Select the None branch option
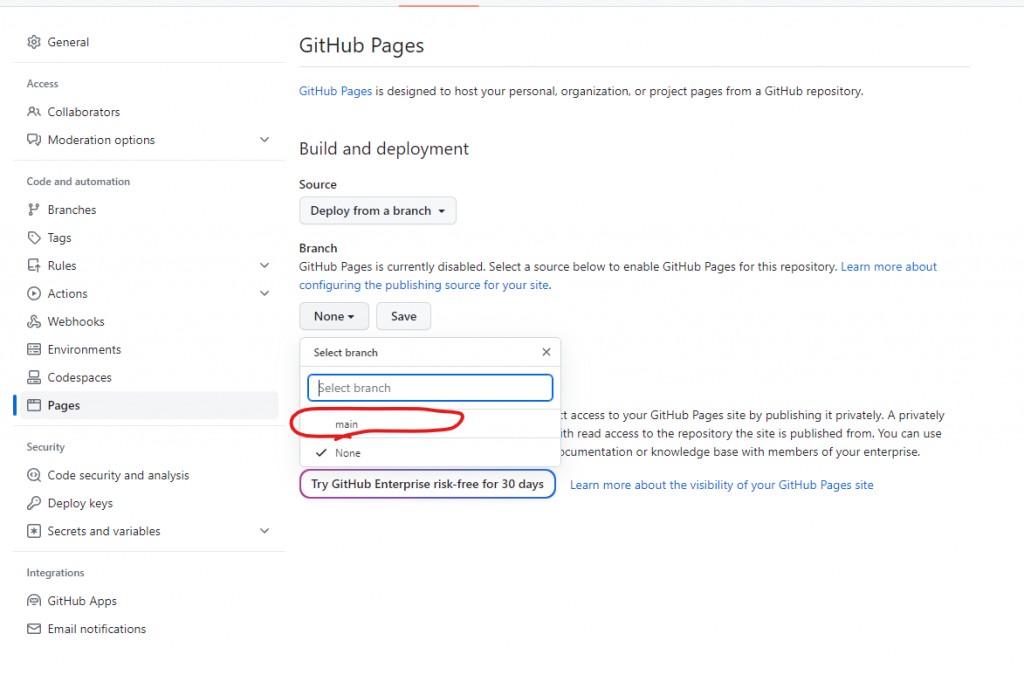1024x675 pixels. pyautogui.click(x=430, y=453)
